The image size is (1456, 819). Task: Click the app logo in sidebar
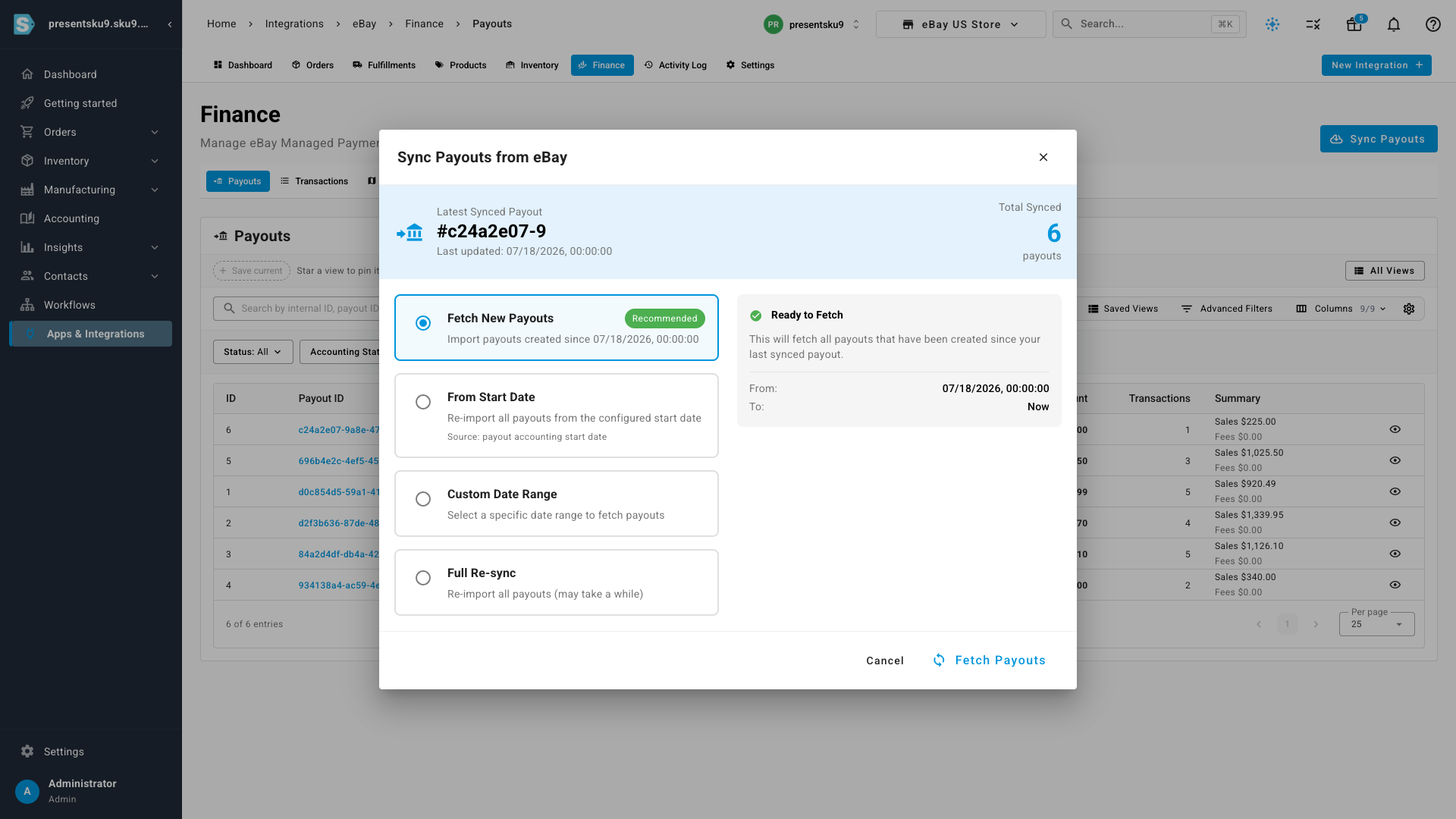click(x=24, y=24)
